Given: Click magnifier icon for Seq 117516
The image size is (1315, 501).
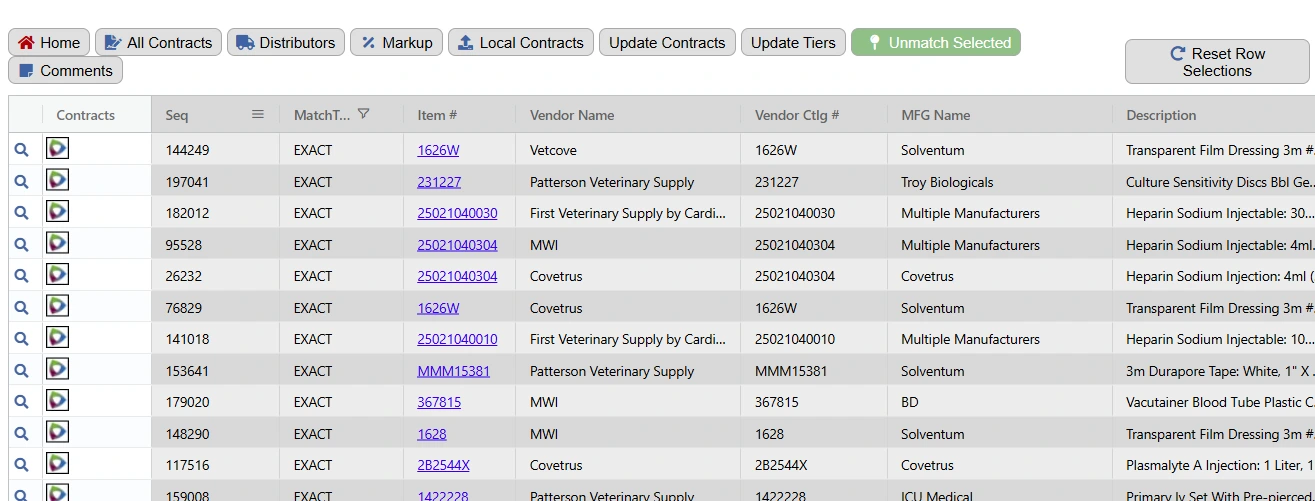Looking at the screenshot, I should (x=21, y=465).
